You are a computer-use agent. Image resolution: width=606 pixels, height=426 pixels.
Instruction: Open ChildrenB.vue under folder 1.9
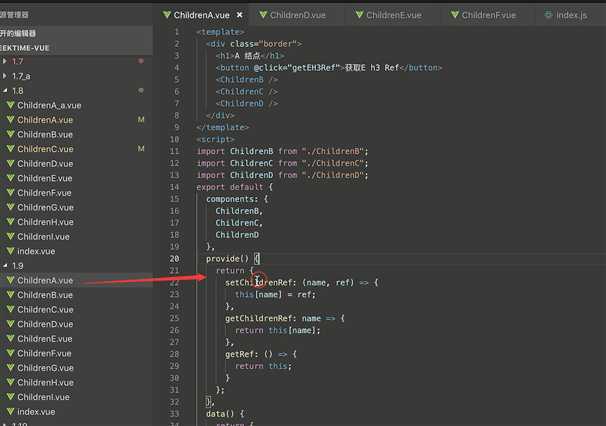pyautogui.click(x=45, y=295)
